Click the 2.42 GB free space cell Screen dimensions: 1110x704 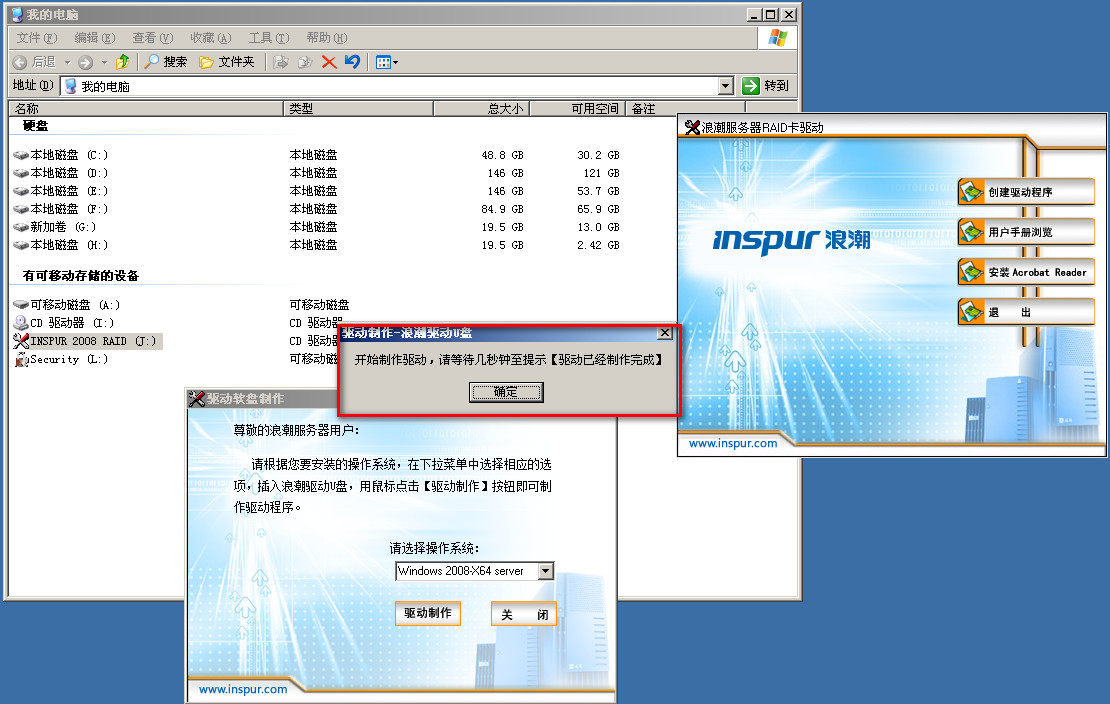(x=598, y=245)
